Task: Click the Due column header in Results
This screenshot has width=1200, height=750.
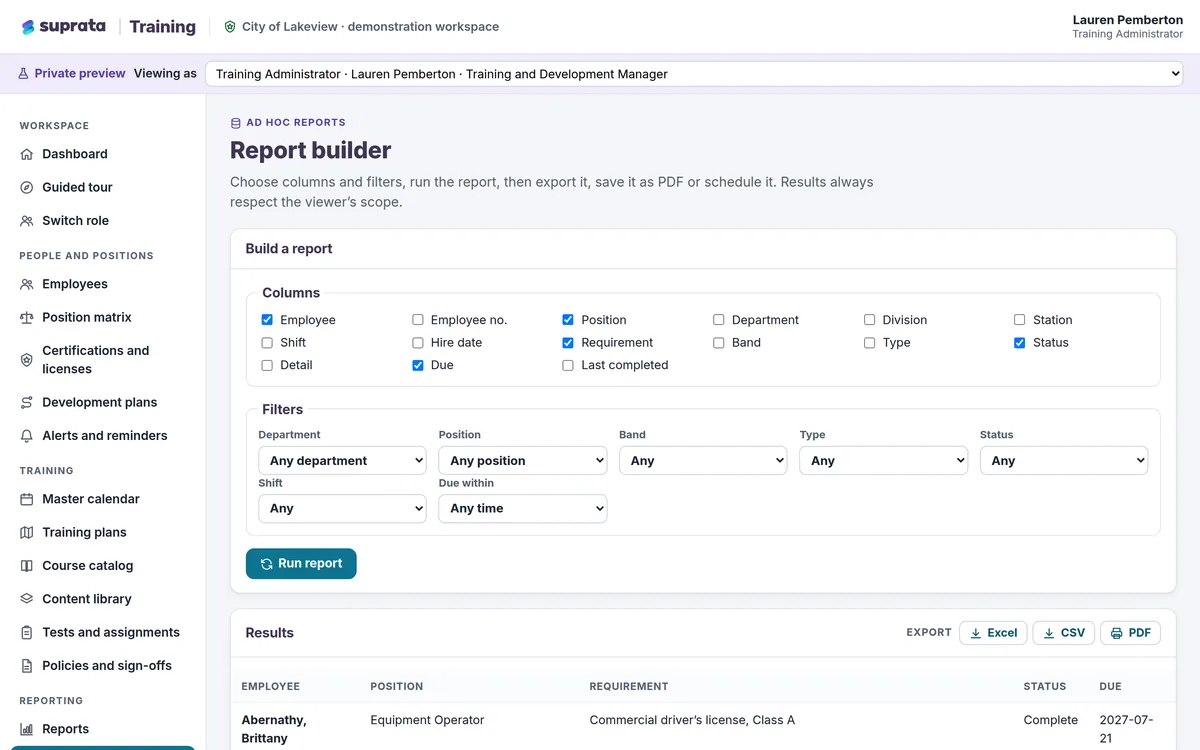Action: click(x=1110, y=687)
